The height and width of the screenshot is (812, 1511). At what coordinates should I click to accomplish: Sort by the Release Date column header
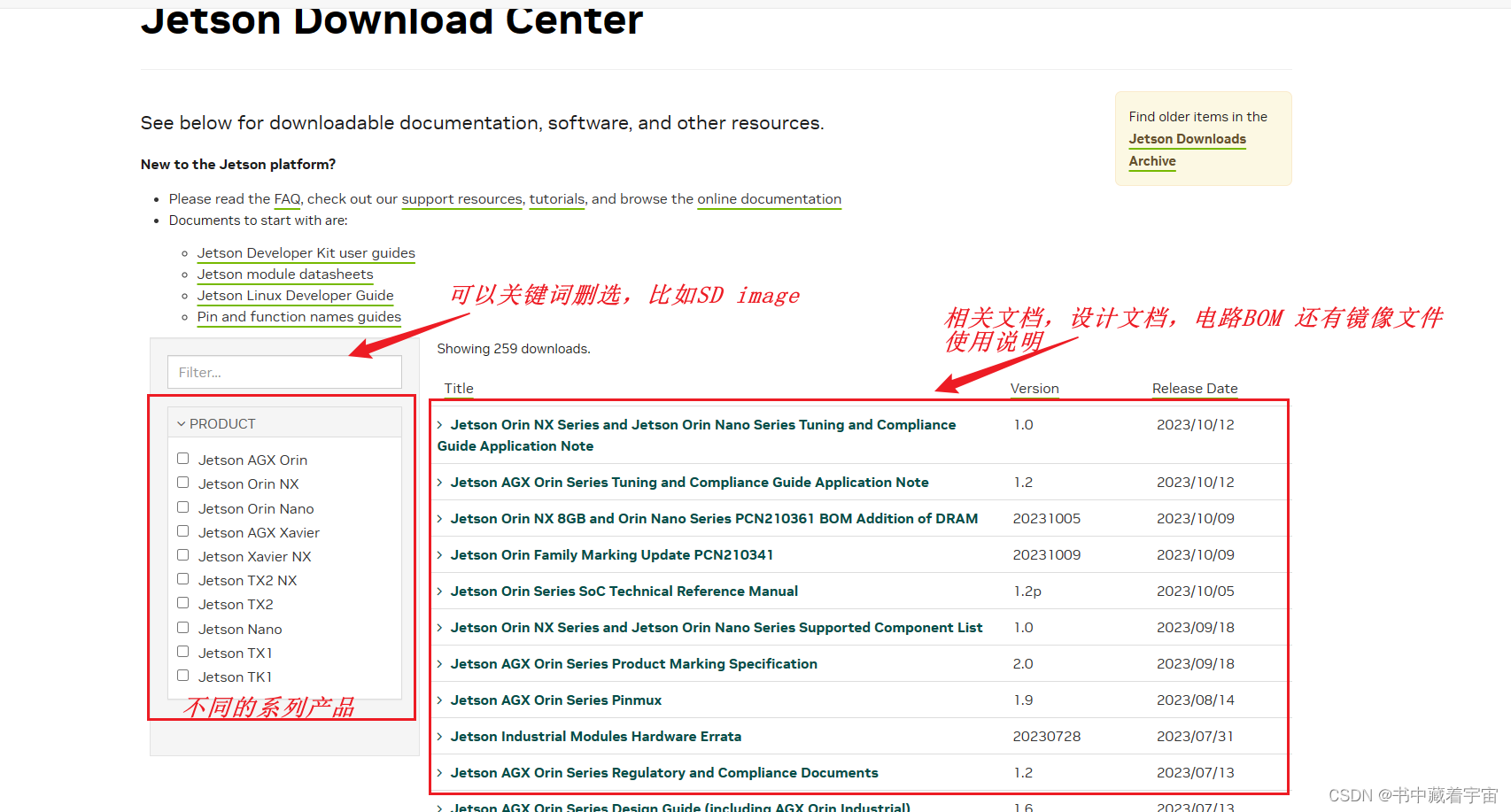(1195, 389)
